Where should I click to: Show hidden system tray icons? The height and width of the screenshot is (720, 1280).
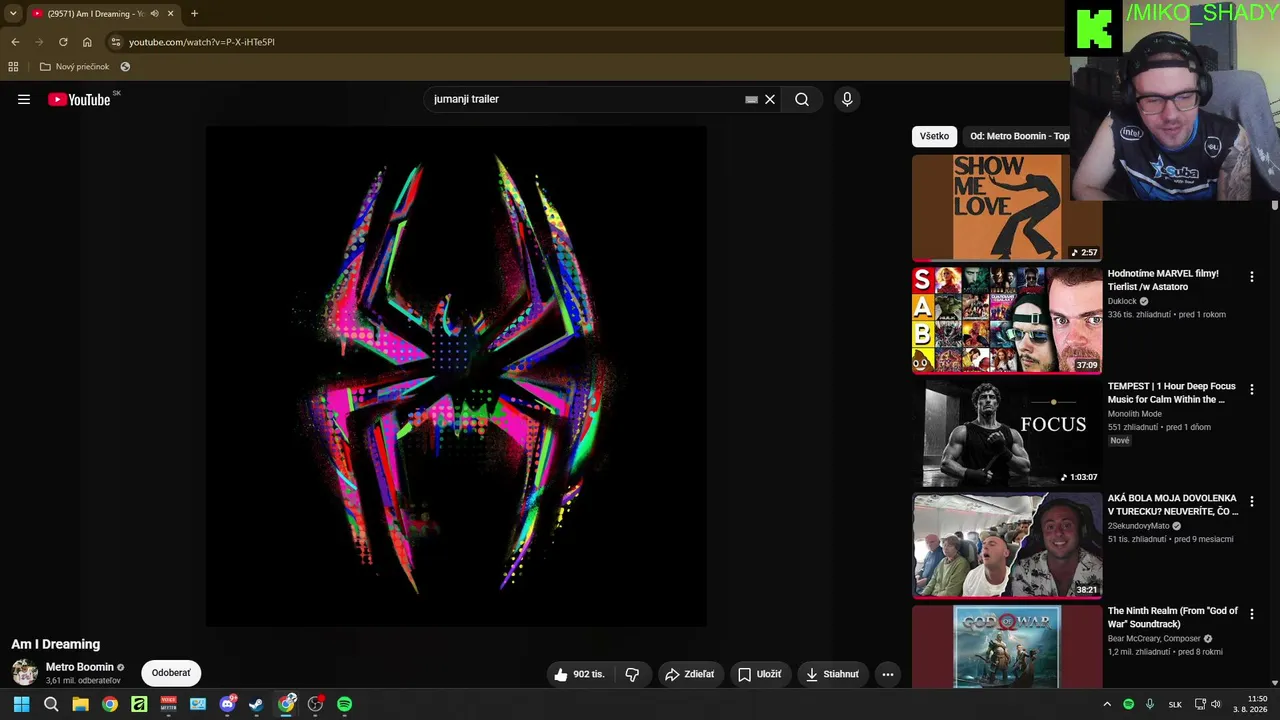point(1107,704)
